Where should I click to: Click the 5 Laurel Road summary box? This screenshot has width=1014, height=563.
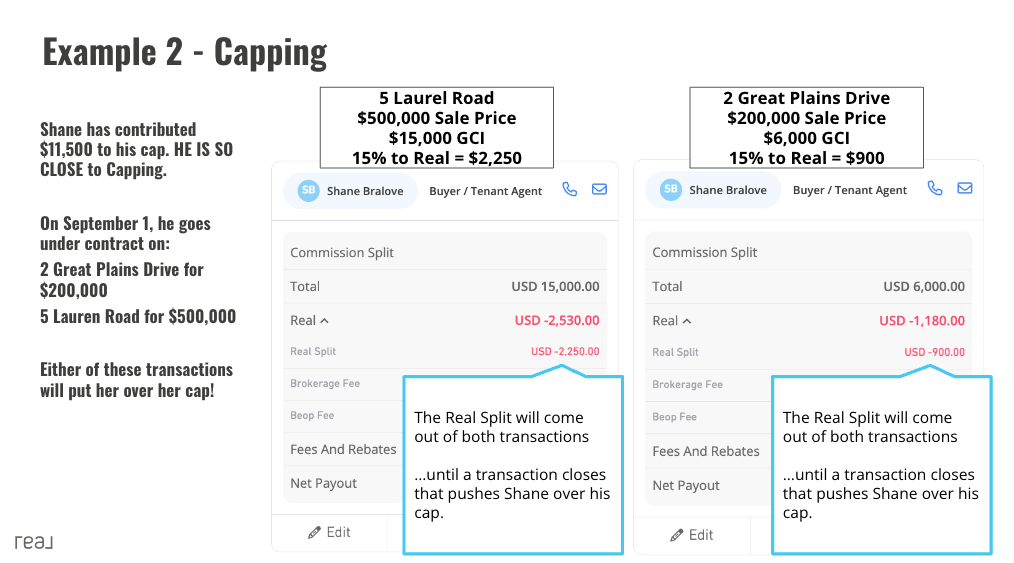437,128
